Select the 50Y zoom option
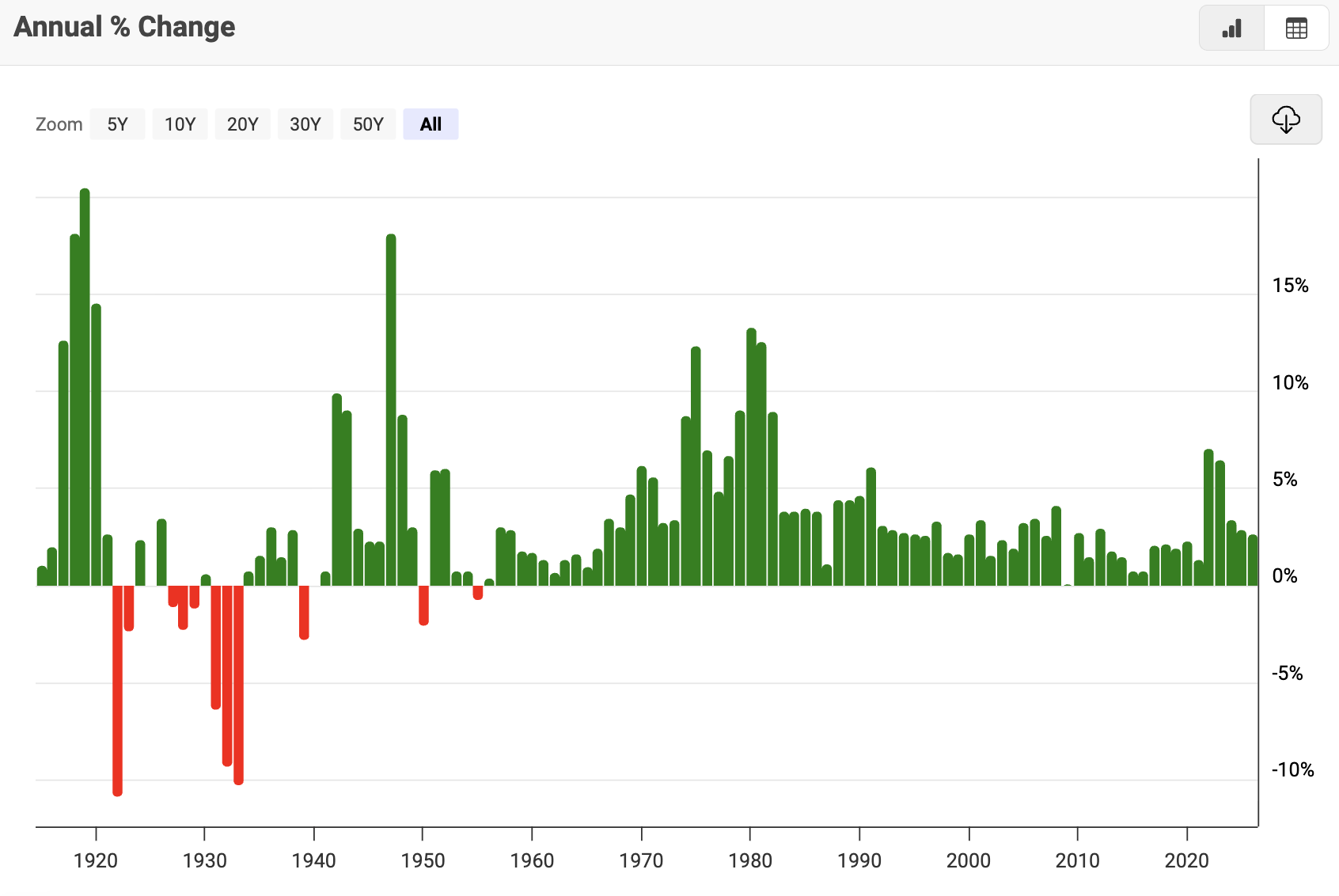 pos(367,123)
